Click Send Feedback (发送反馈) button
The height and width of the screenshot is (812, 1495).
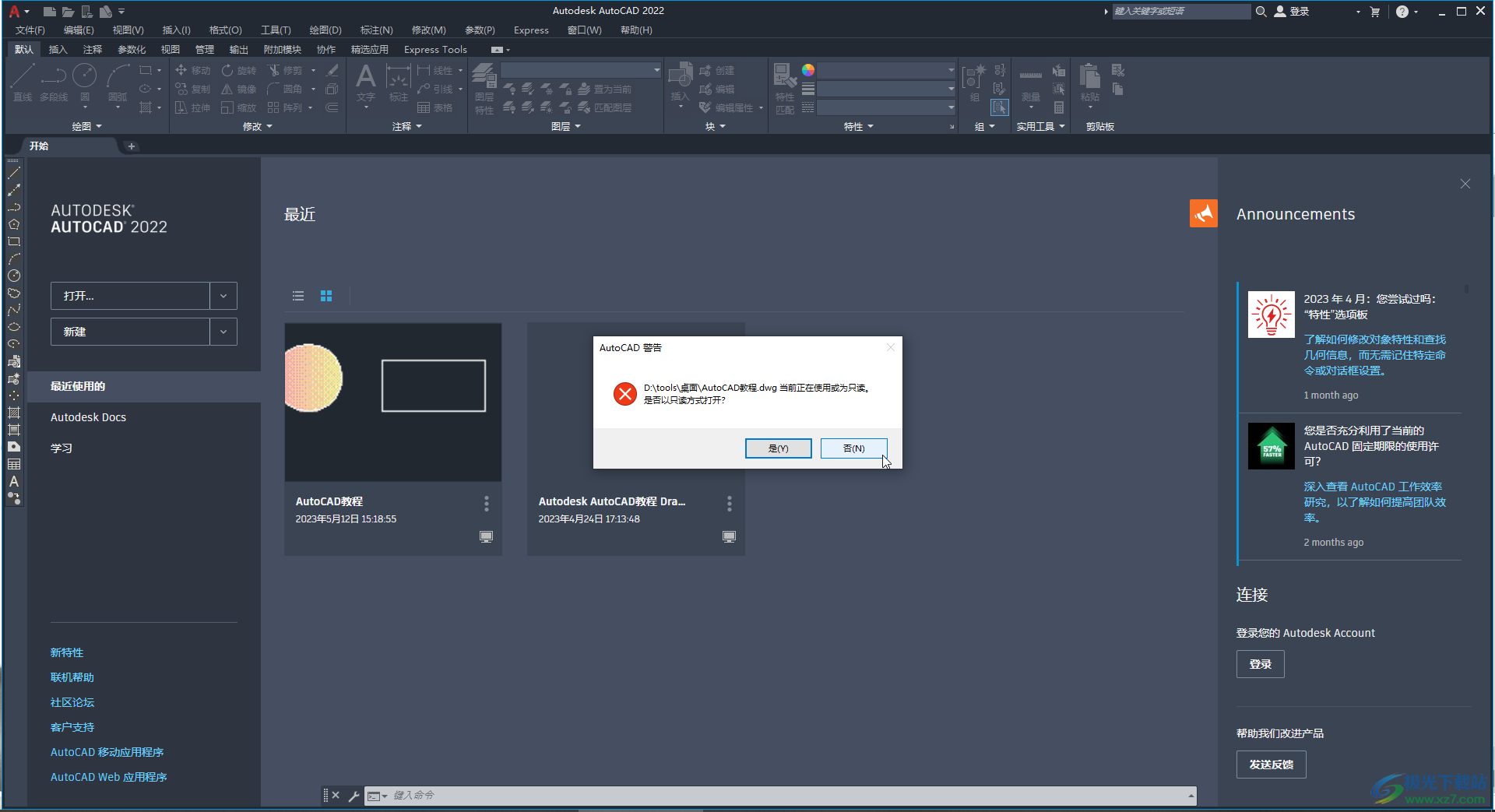(1271, 765)
